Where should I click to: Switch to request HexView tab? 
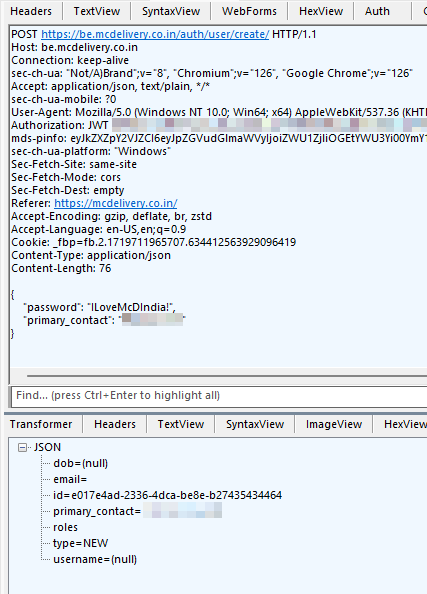tap(321, 11)
